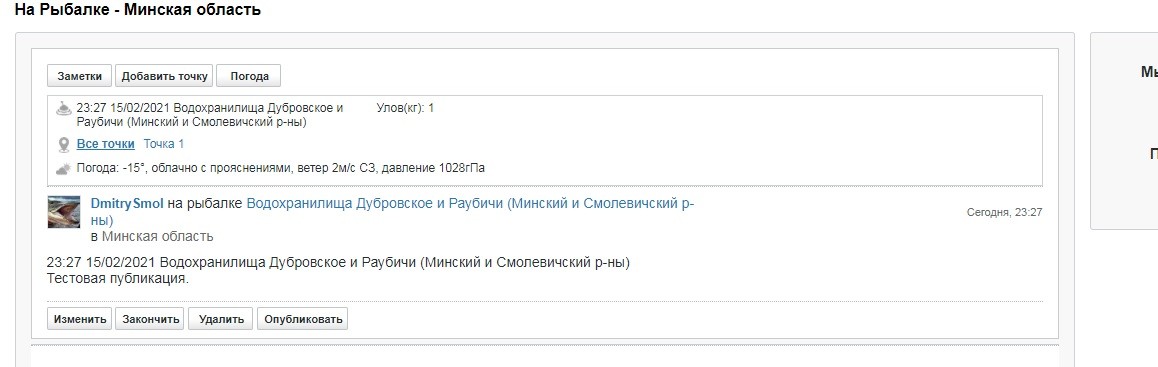Open the Заметки button
Viewport: 1158px width, 367px height.
tap(80, 76)
